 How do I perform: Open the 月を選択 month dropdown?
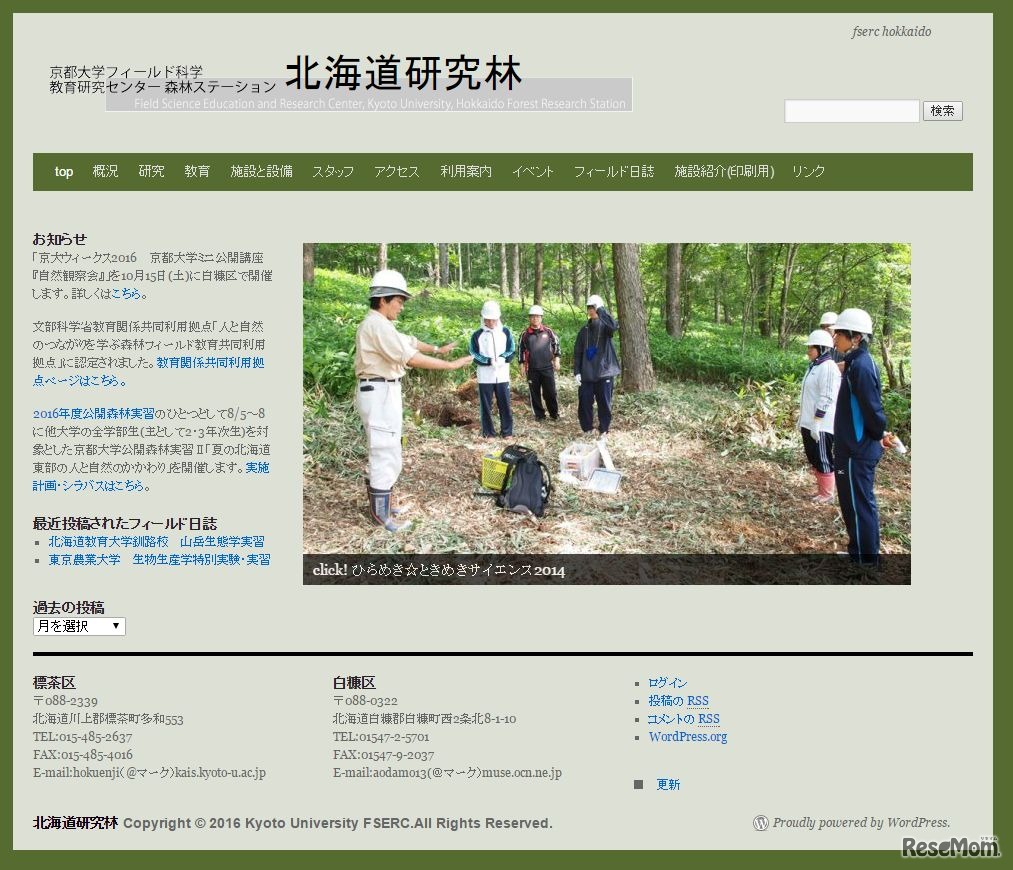click(x=78, y=626)
